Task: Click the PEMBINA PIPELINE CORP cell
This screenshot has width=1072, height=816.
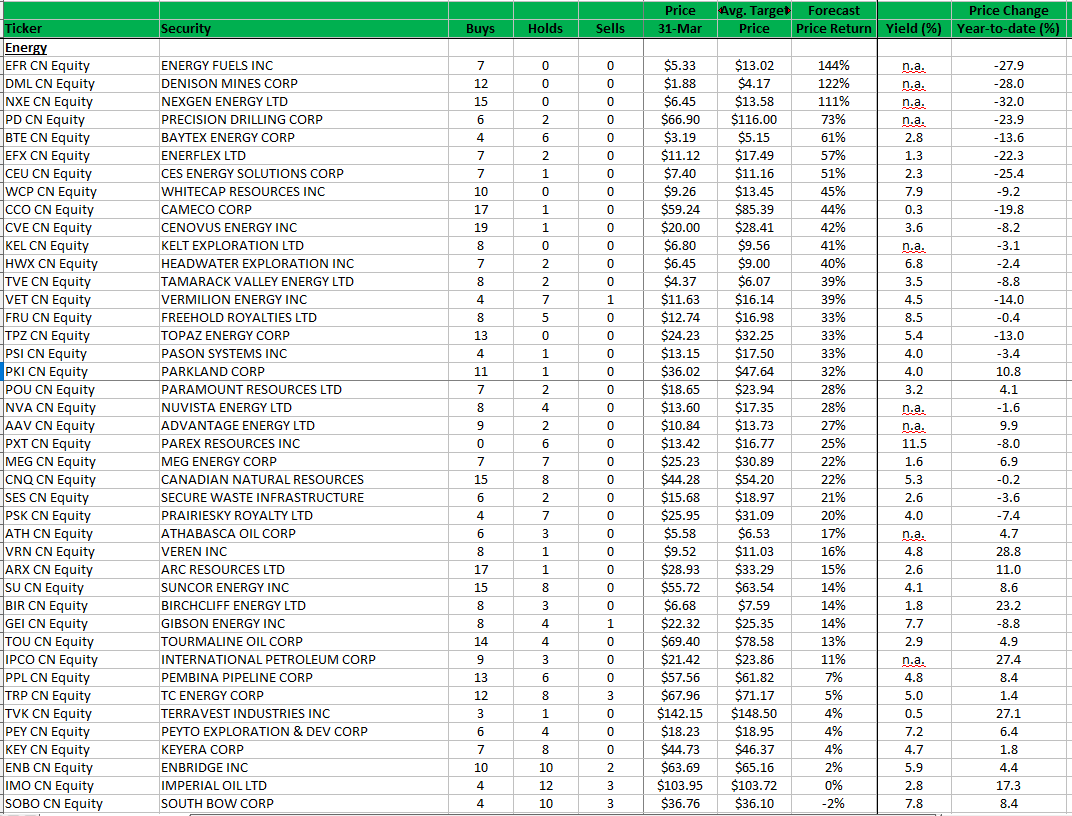Action: (304, 677)
